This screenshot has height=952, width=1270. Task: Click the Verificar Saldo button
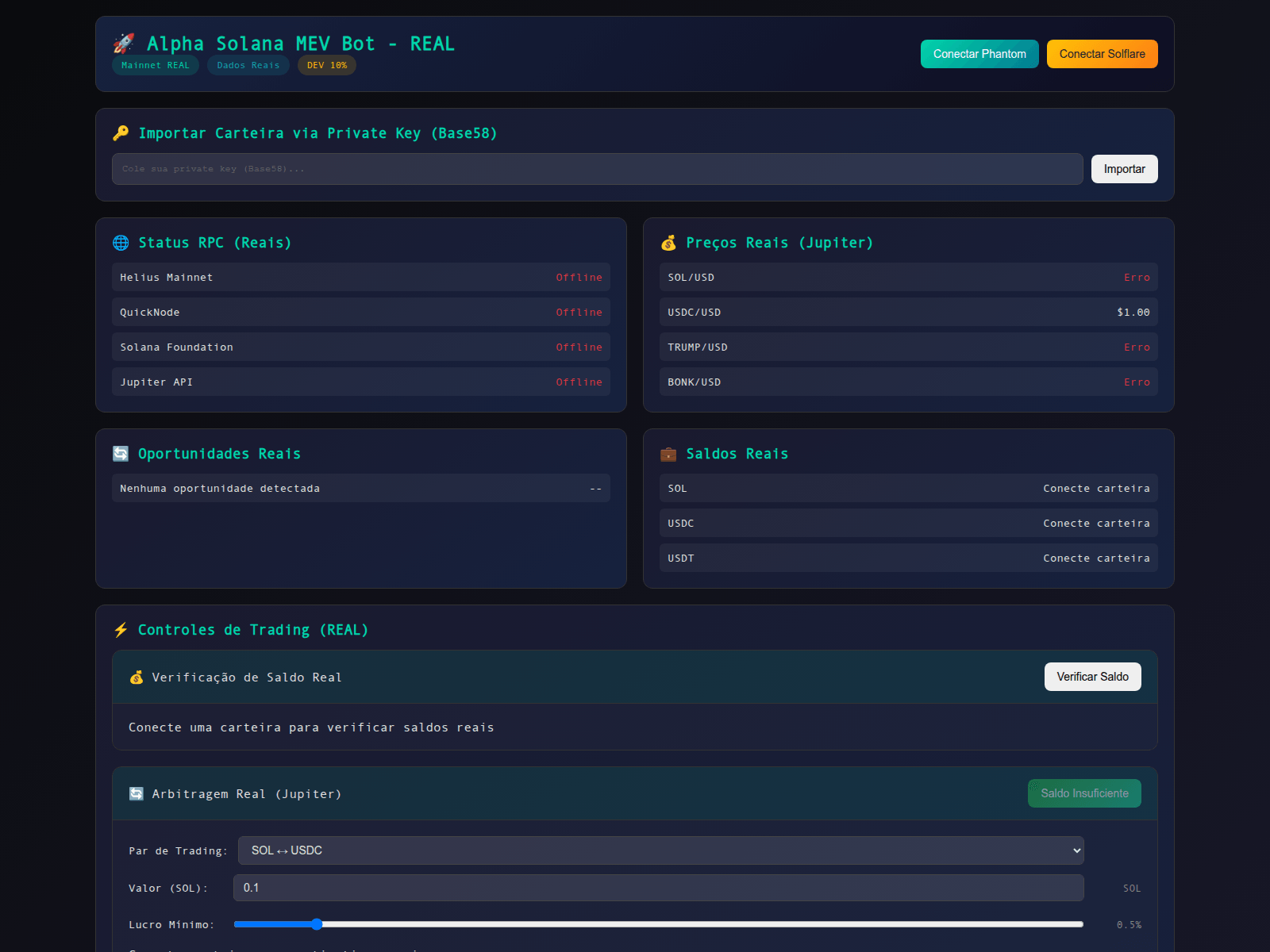pyautogui.click(x=1092, y=677)
